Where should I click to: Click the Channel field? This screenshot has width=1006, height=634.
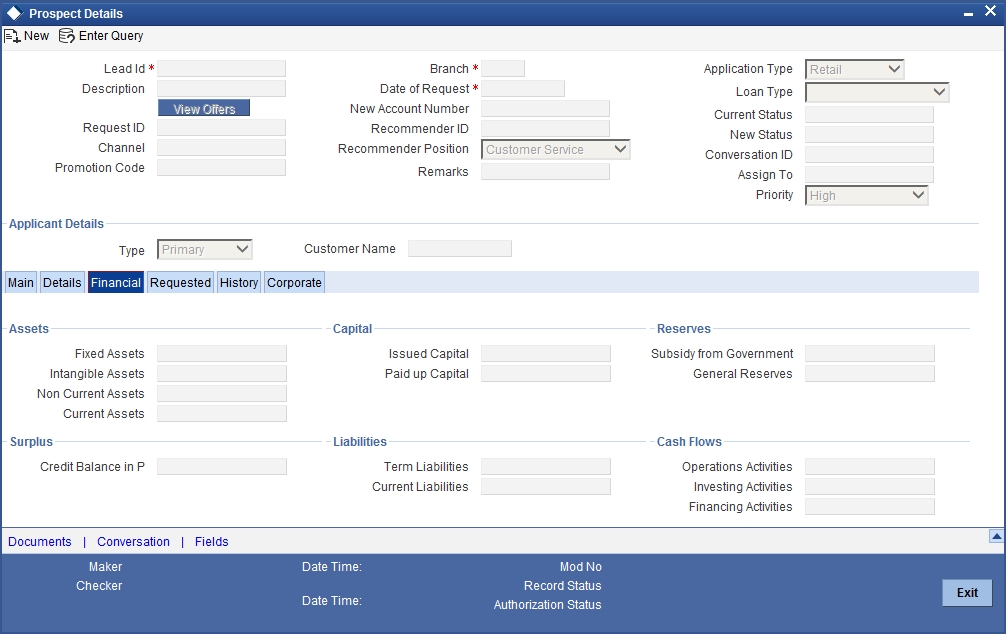tap(221, 148)
